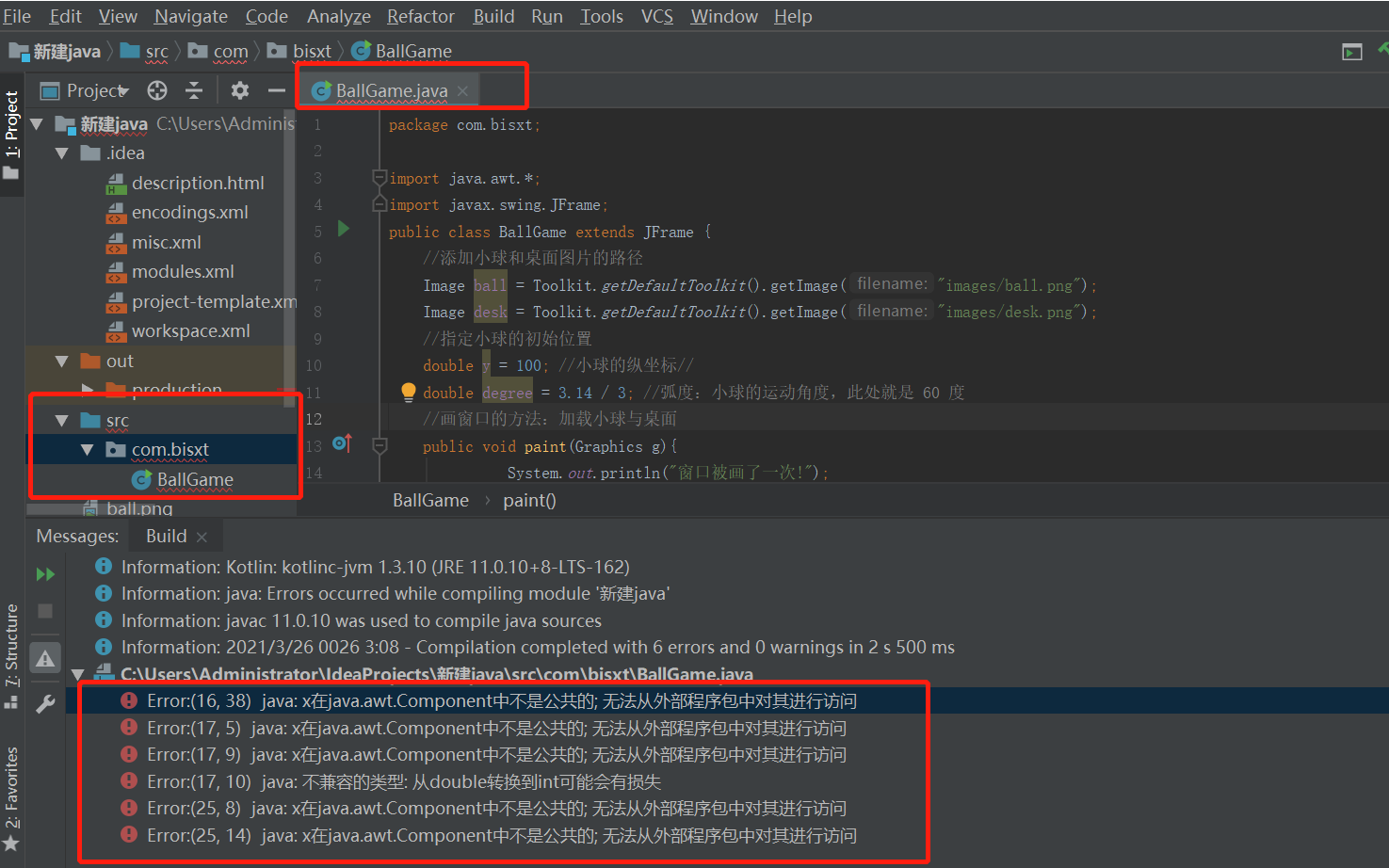Expand the production folder node
This screenshot has height=868, width=1389.
[x=88, y=389]
